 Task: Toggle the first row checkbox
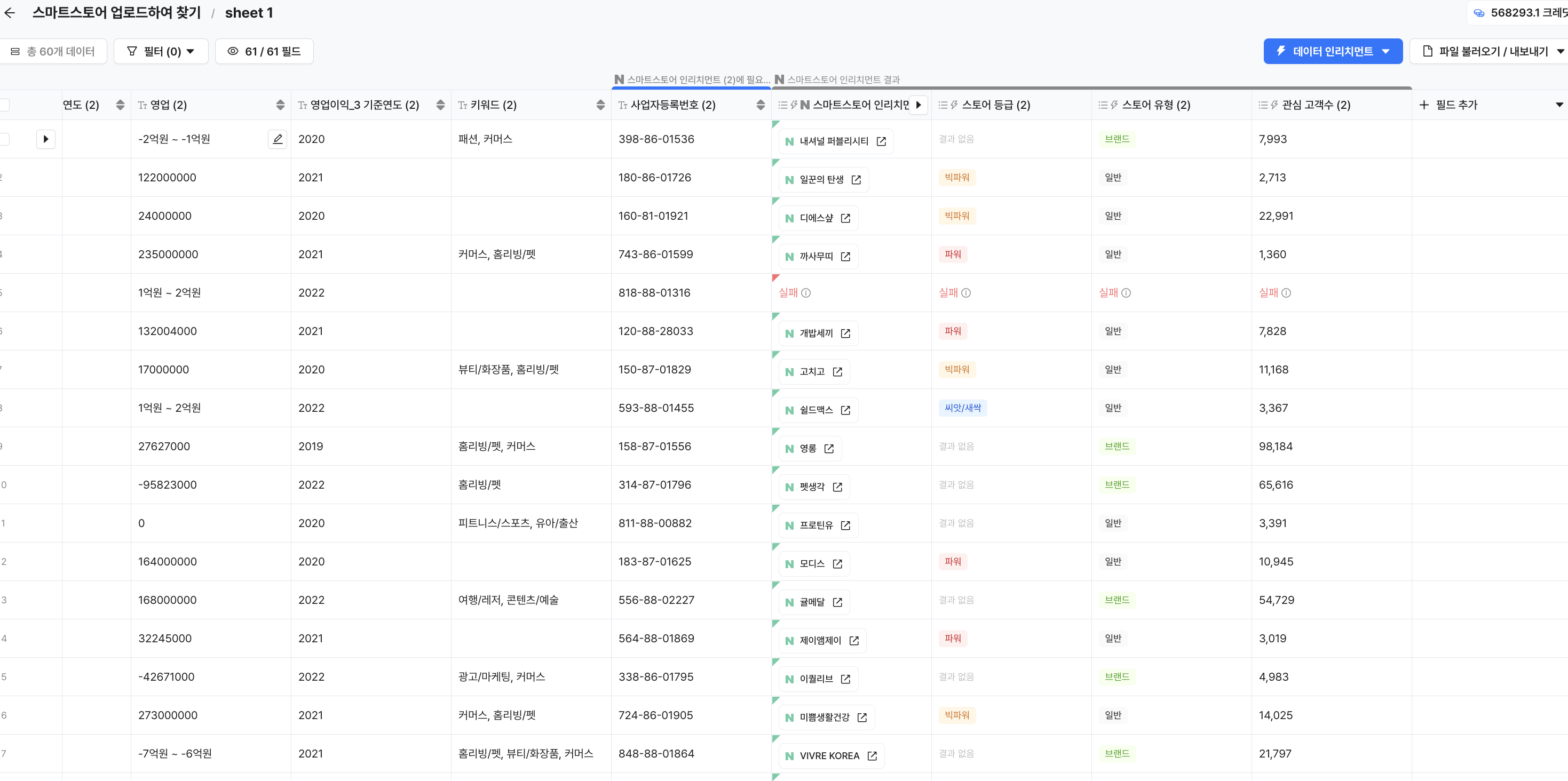tap(4, 139)
